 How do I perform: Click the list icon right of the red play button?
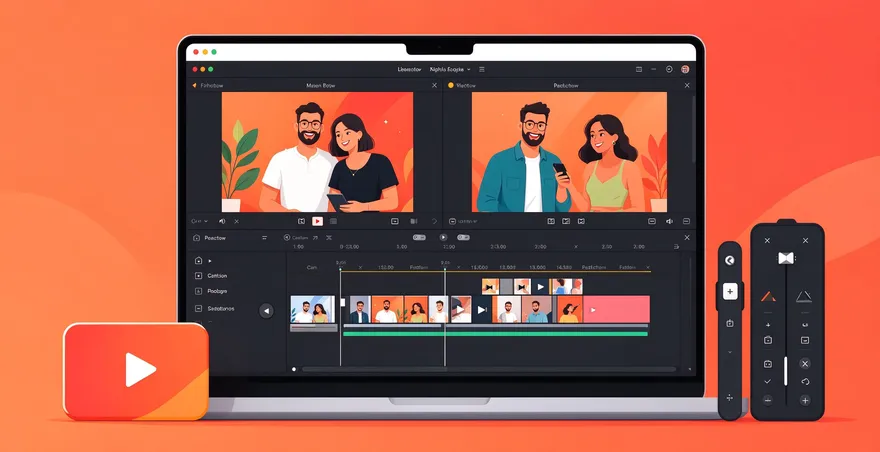point(333,221)
